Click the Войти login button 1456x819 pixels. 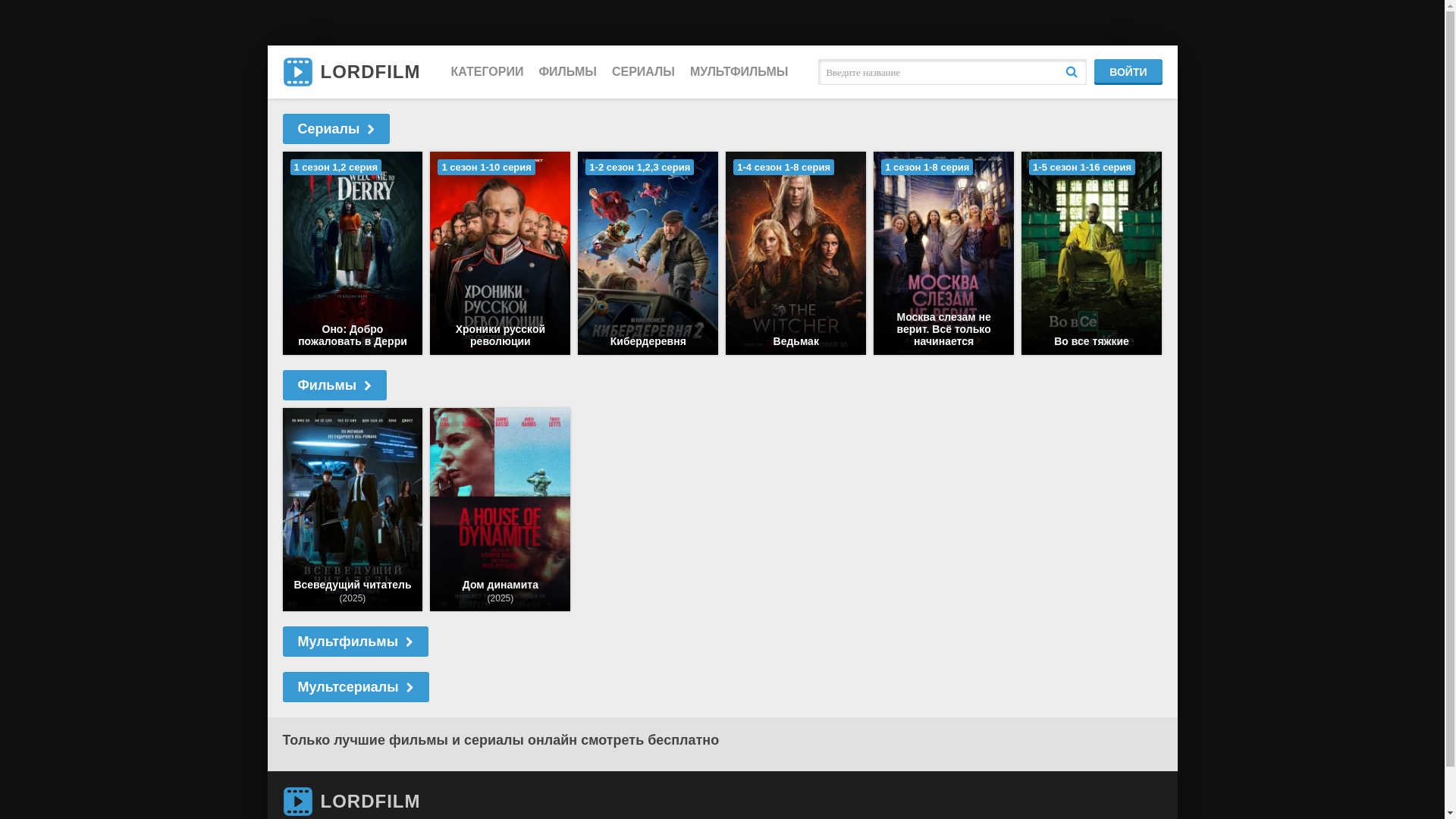click(1128, 72)
